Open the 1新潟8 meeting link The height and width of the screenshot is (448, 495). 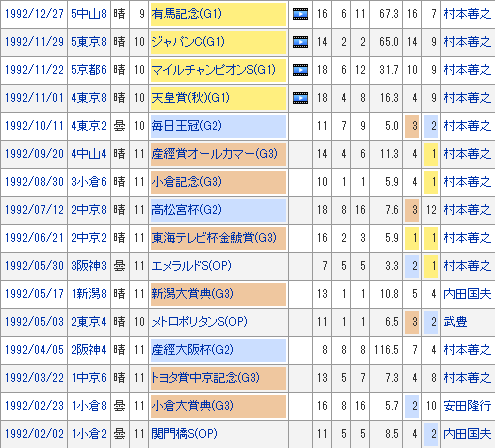tap(89, 294)
